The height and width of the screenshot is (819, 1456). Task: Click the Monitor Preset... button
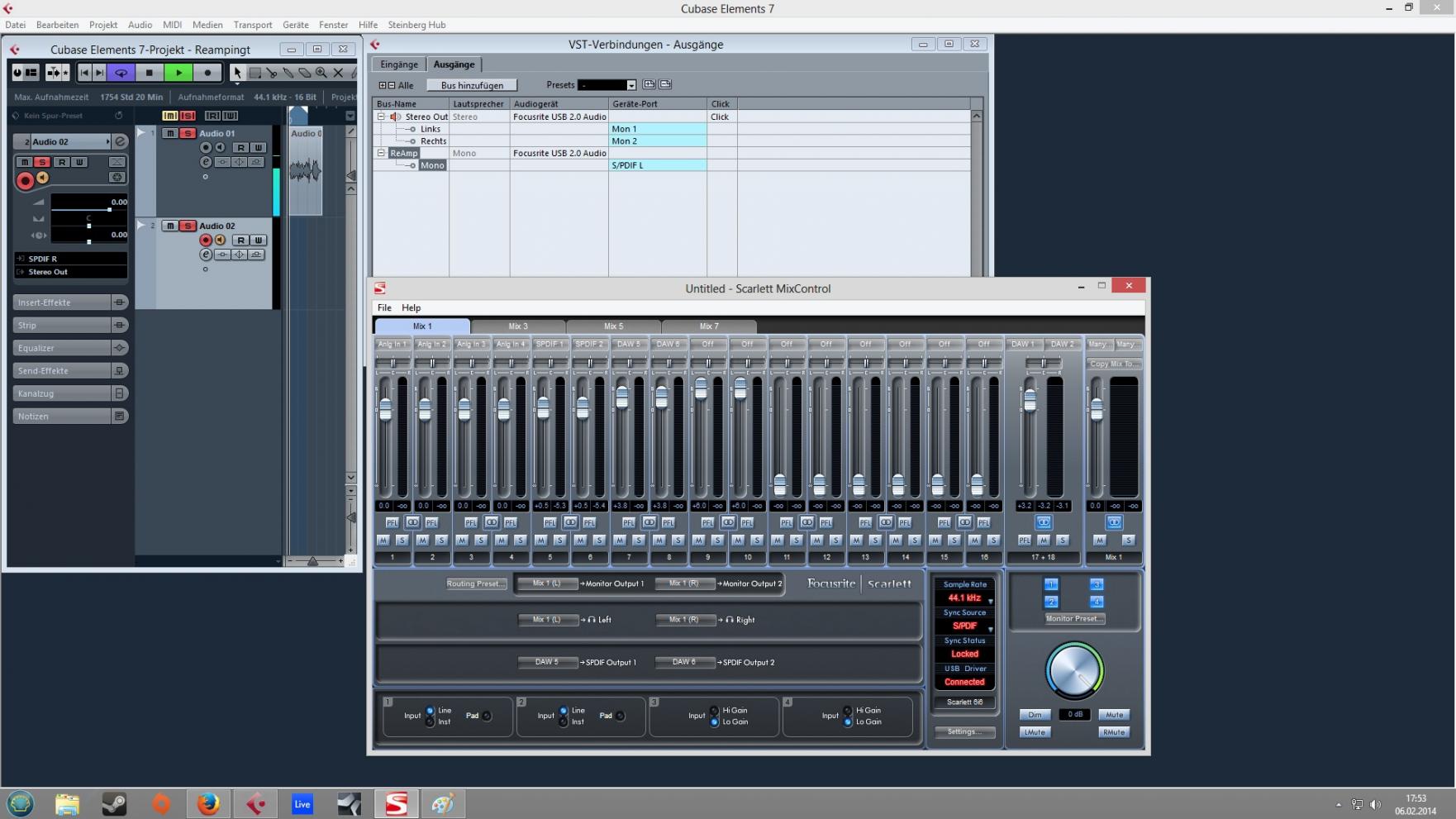pyautogui.click(x=1074, y=618)
